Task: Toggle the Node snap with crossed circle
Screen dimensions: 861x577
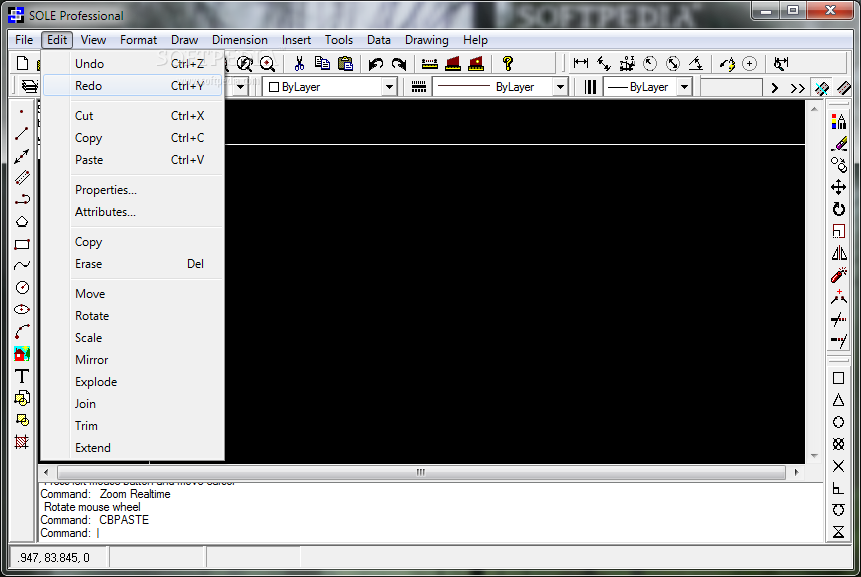Action: 838,444
